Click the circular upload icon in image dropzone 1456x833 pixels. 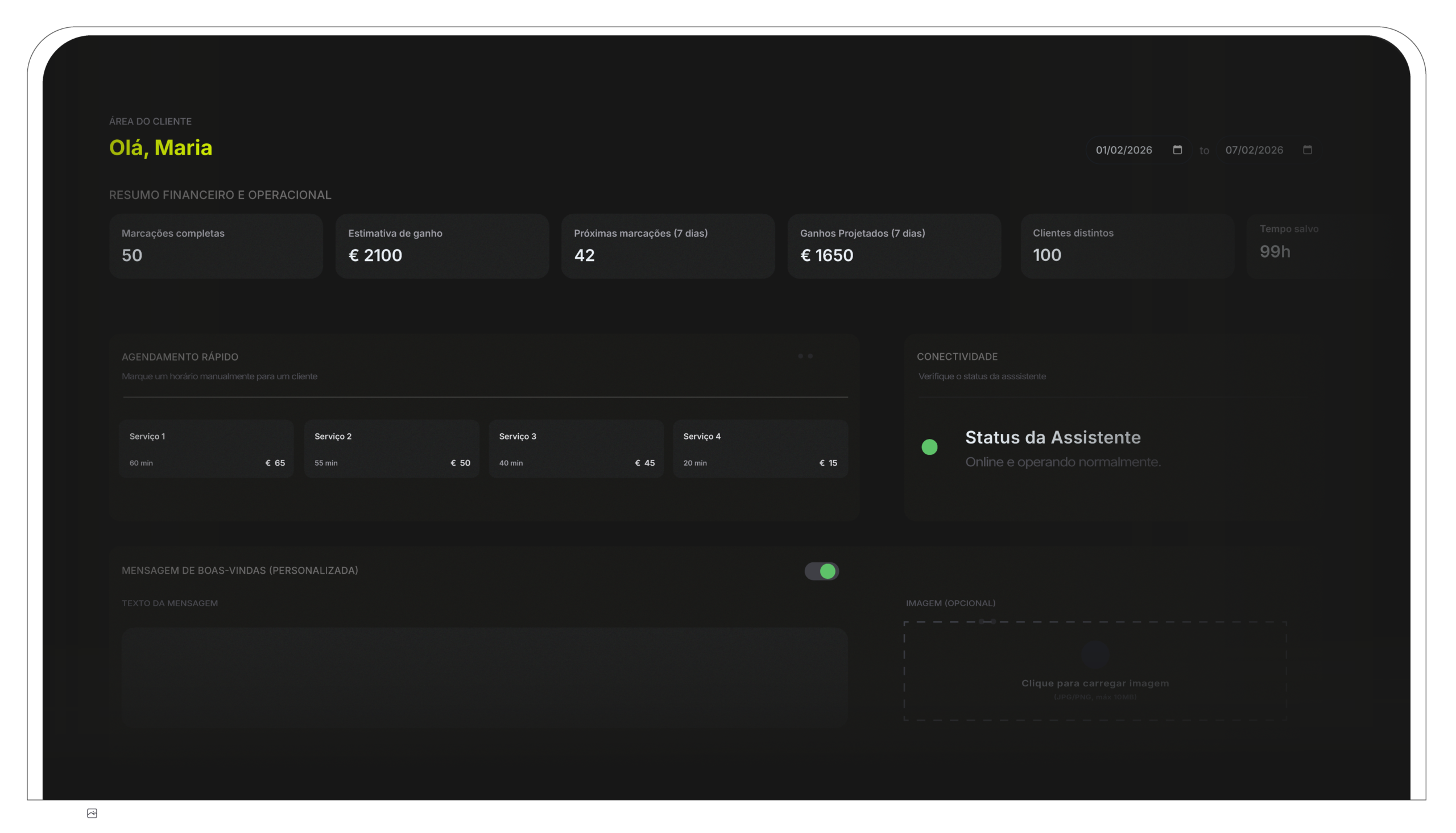[x=1095, y=654]
